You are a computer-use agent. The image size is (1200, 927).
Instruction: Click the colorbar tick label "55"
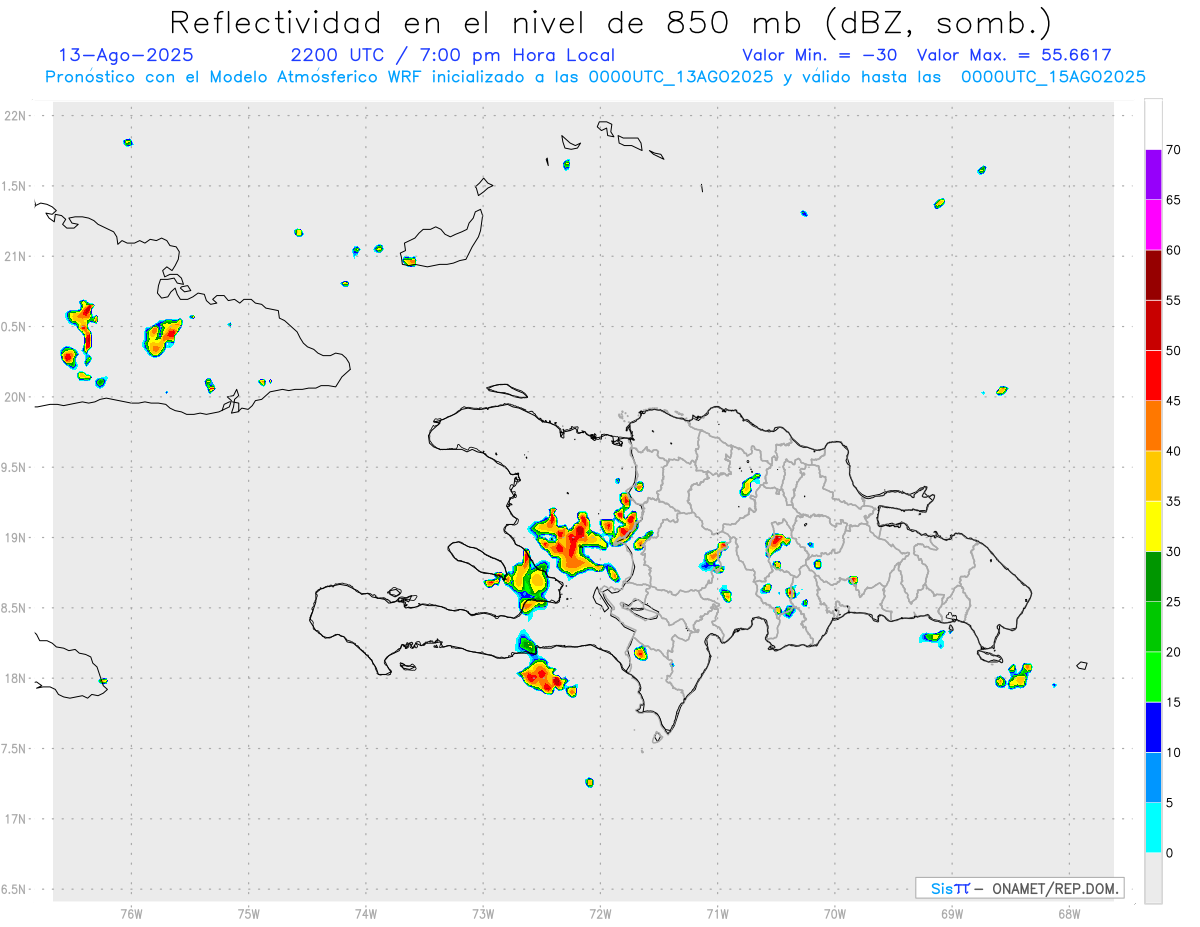point(1173,301)
